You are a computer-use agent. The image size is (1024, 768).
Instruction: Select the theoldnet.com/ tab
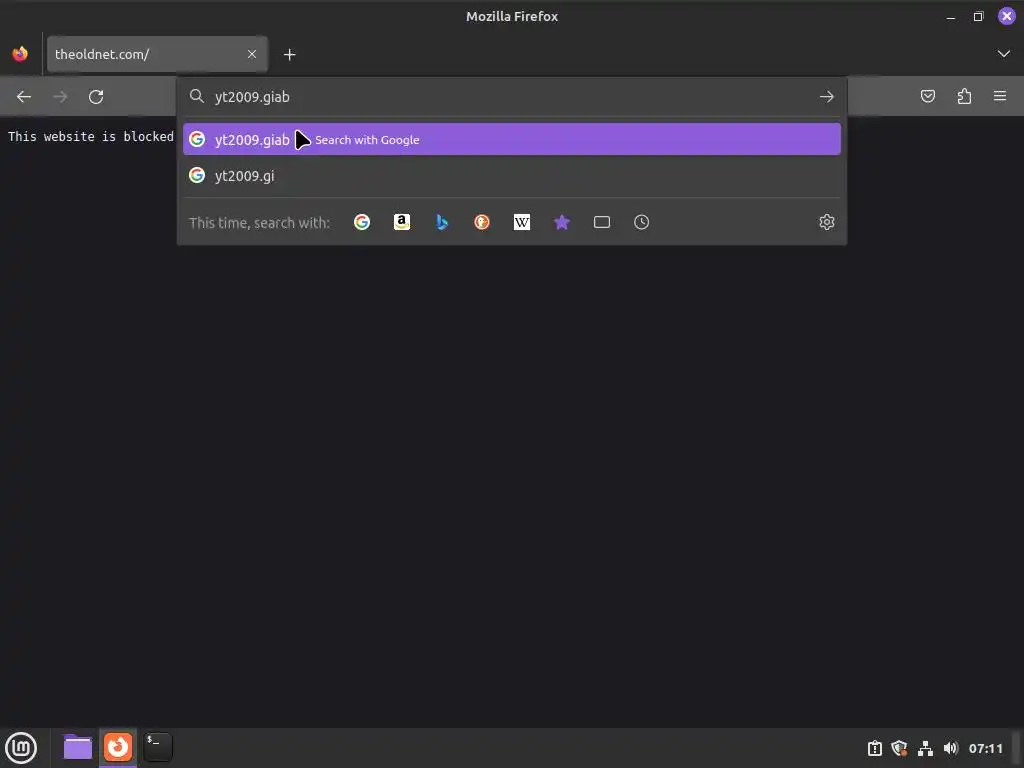[157, 54]
